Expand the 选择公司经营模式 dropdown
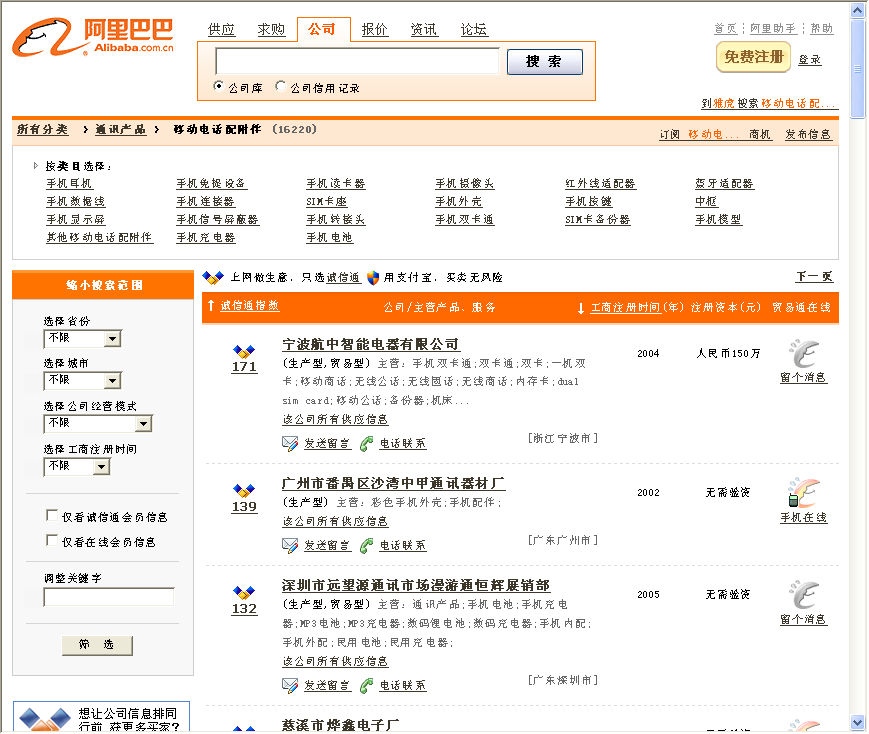This screenshot has width=869, height=734. 143,424
